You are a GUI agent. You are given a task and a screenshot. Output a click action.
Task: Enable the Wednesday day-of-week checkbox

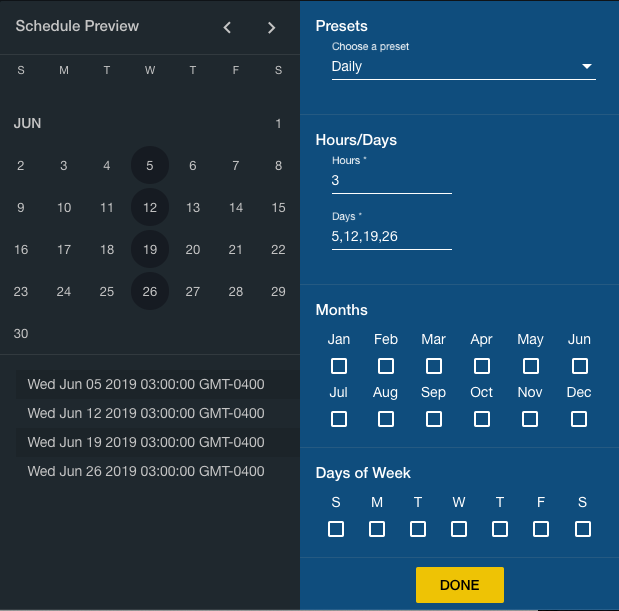[x=459, y=529]
